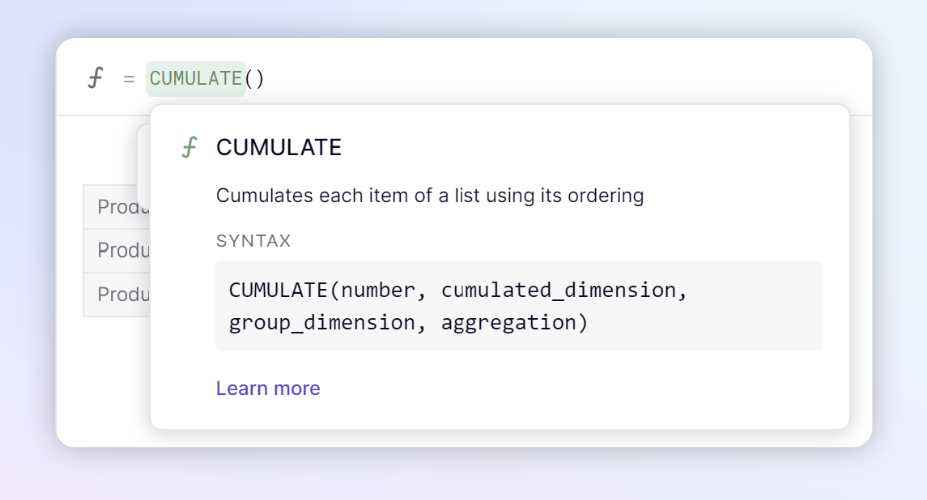The image size is (927, 500).
Task: Click the cumulated_dimension argument in syntax
Action: (559, 290)
